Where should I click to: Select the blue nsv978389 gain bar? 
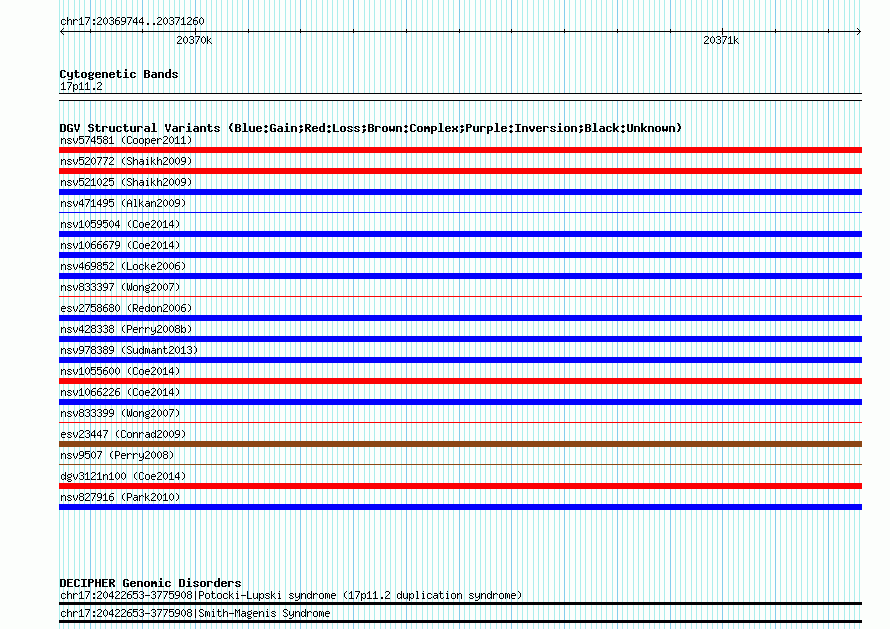[460, 360]
